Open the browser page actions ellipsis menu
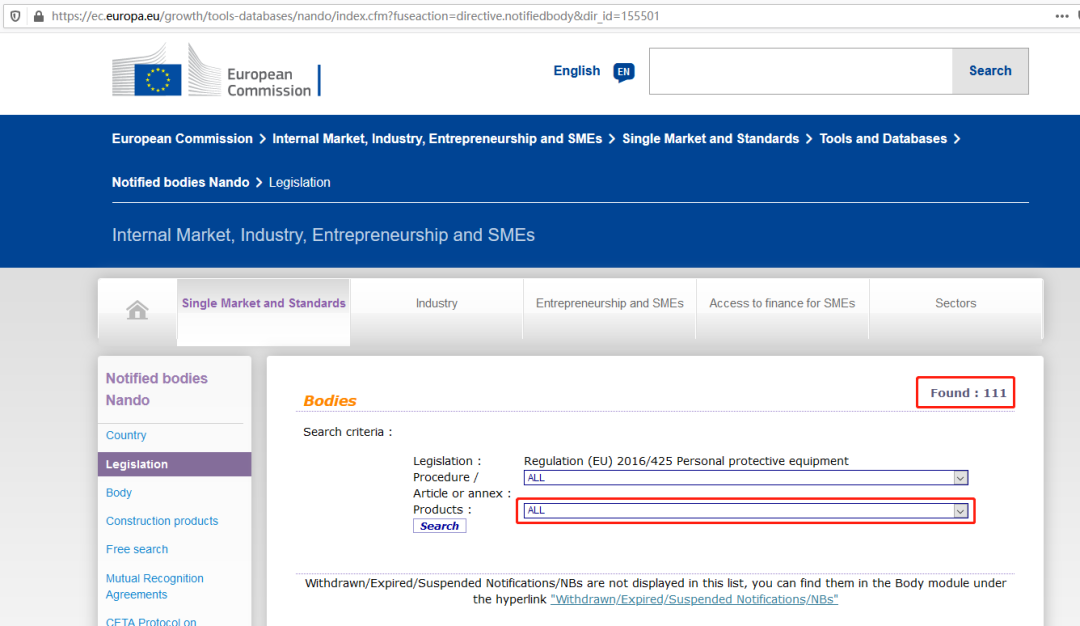 (1061, 16)
